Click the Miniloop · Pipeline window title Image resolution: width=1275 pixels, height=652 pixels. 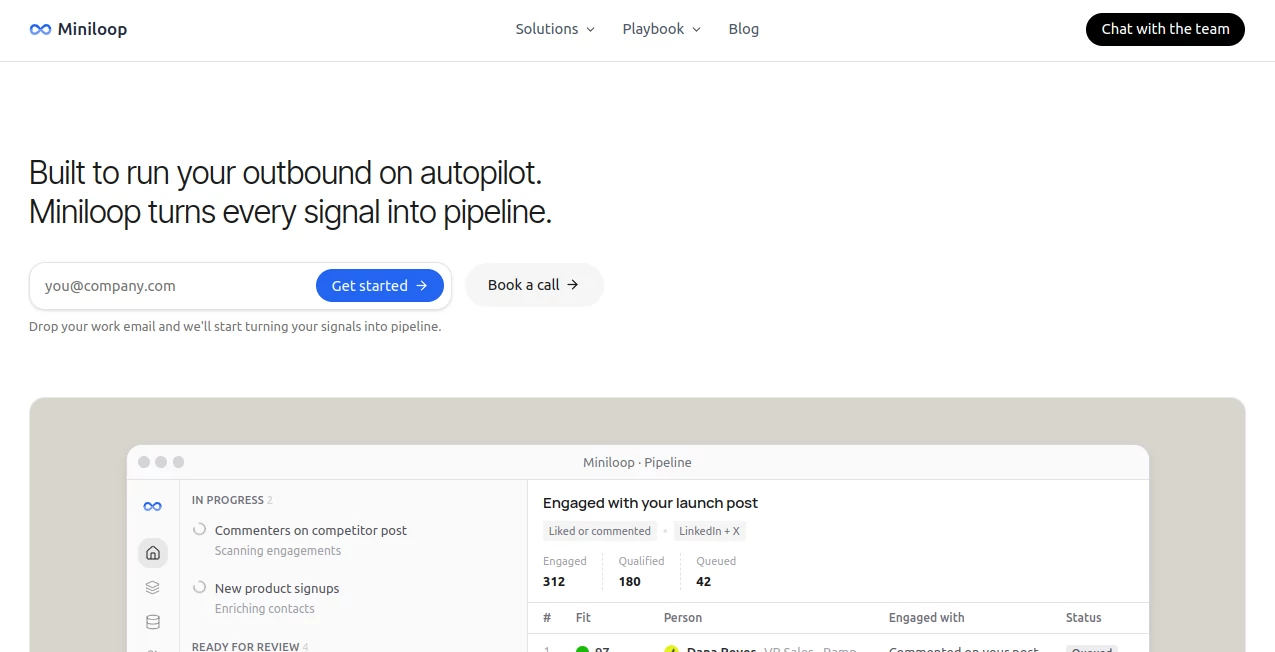point(637,463)
